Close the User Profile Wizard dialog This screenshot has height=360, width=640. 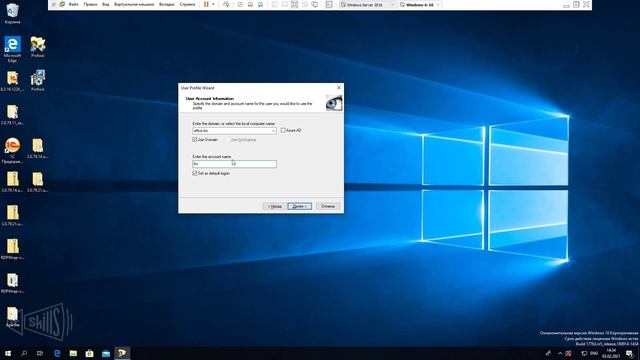click(339, 87)
